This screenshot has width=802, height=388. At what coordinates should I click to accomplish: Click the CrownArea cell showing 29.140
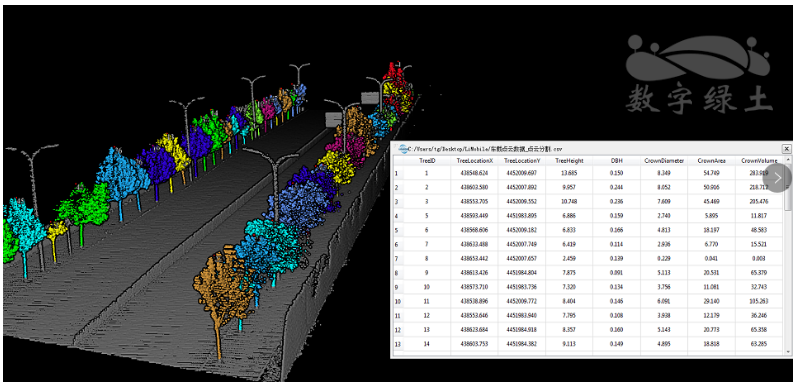click(x=711, y=301)
